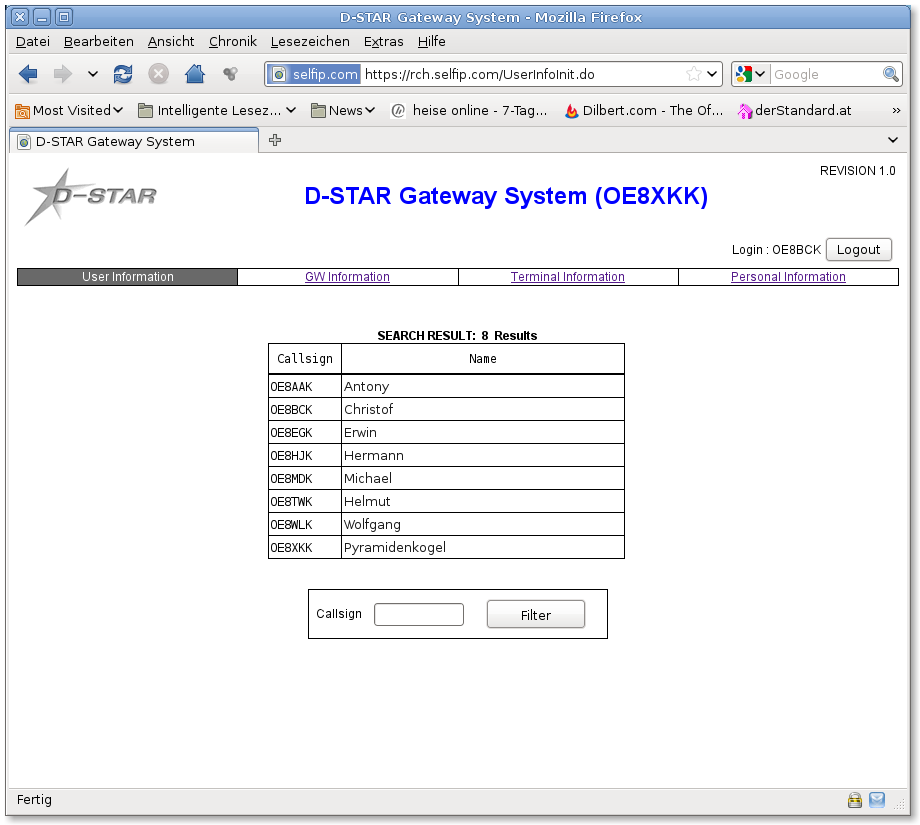920x825 pixels.
Task: Open the search engine selector dropdown
Action: 750,74
